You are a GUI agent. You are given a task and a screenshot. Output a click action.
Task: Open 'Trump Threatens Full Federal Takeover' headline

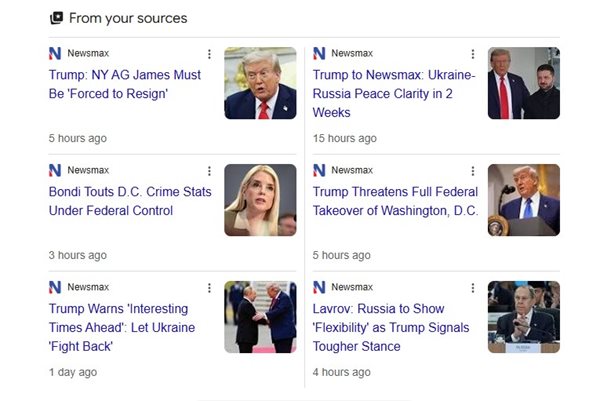click(x=395, y=201)
